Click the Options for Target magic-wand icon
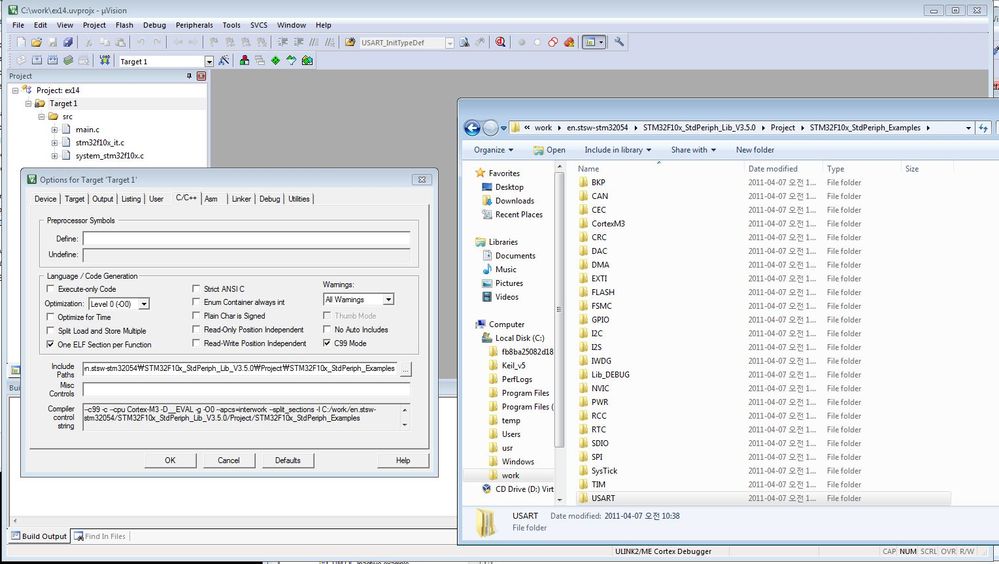 click(x=224, y=61)
